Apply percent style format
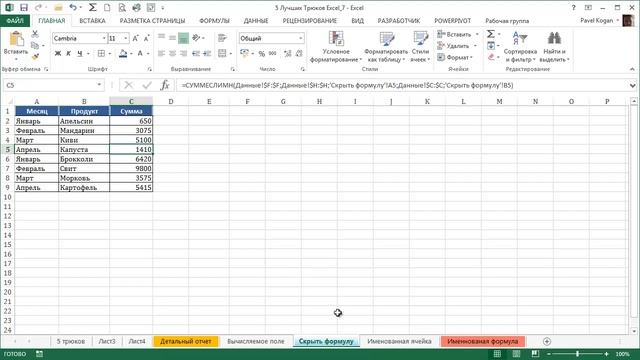This screenshot has width=640, height=360. (x=262, y=53)
